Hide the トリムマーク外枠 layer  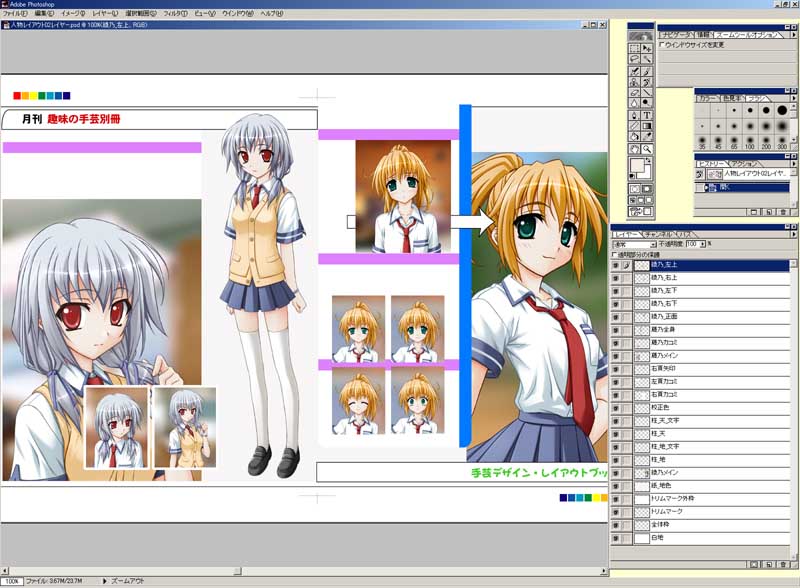click(616, 499)
